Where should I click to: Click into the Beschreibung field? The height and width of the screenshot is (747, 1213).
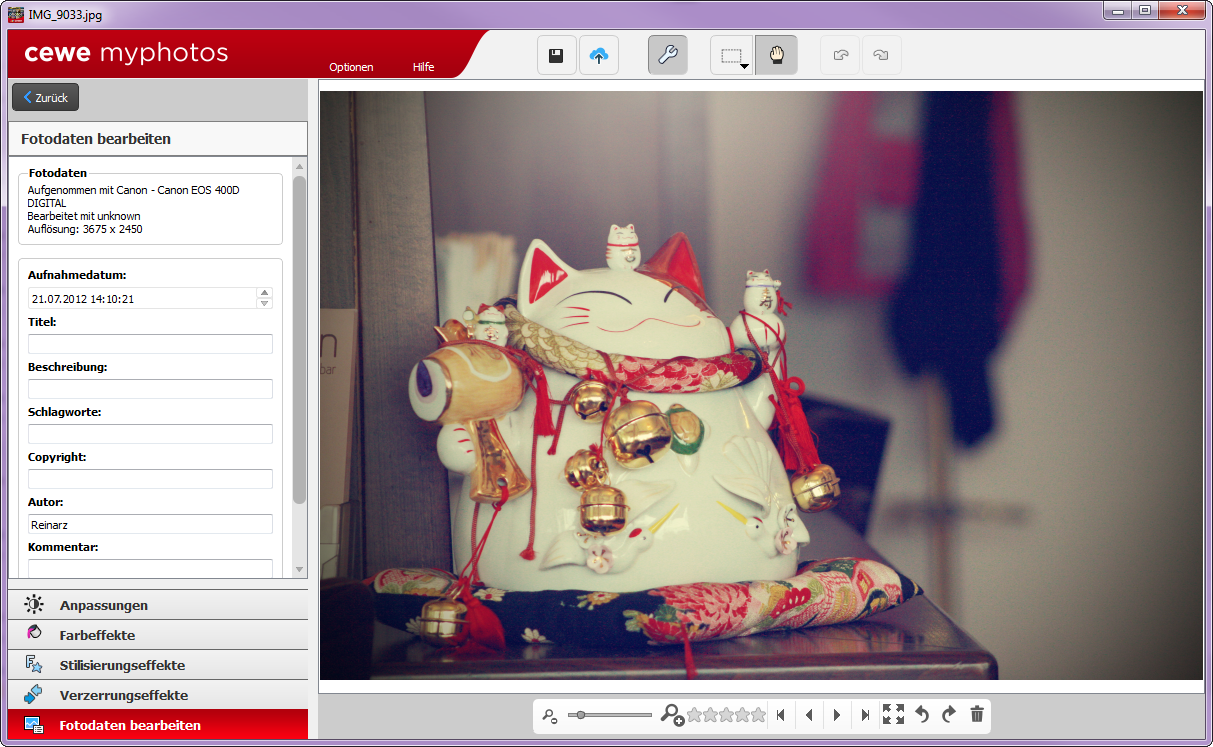pos(150,389)
